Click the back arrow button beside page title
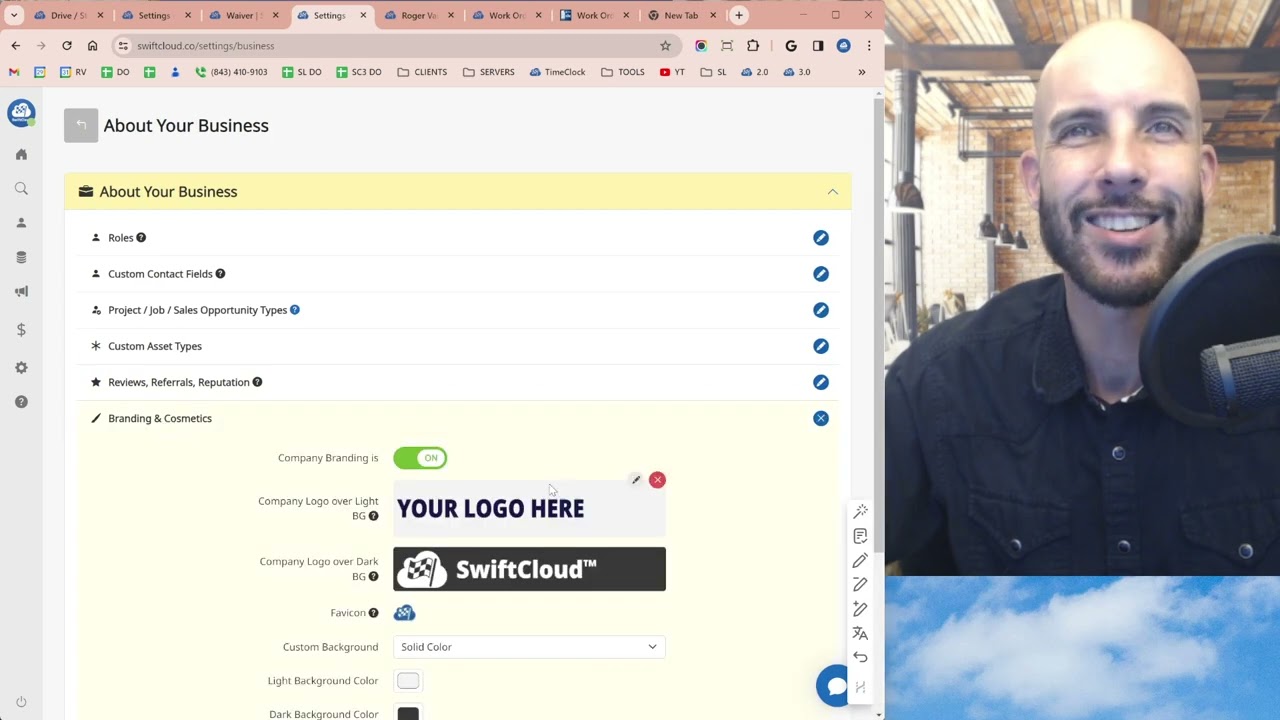1280x720 pixels. click(81, 126)
